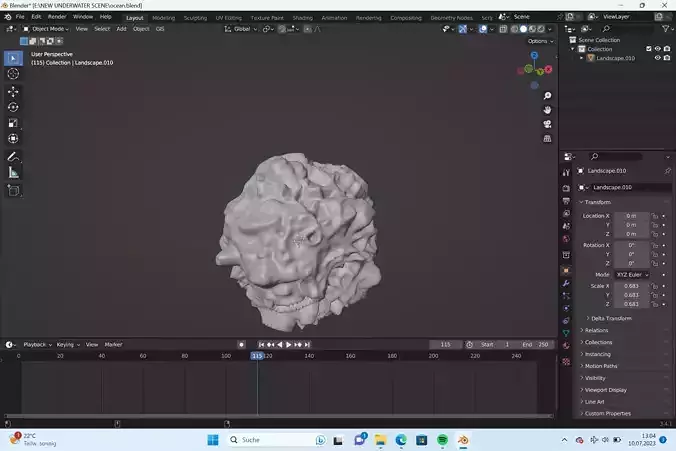Viewport: 676px width, 451px height.
Task: Open the Global transform orientation dropdown
Action: (x=241, y=29)
